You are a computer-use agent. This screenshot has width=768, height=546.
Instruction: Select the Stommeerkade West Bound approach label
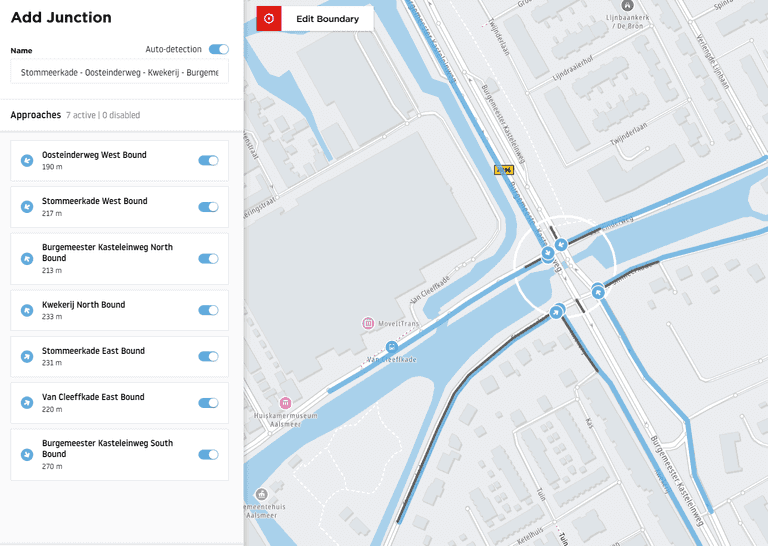(94, 201)
